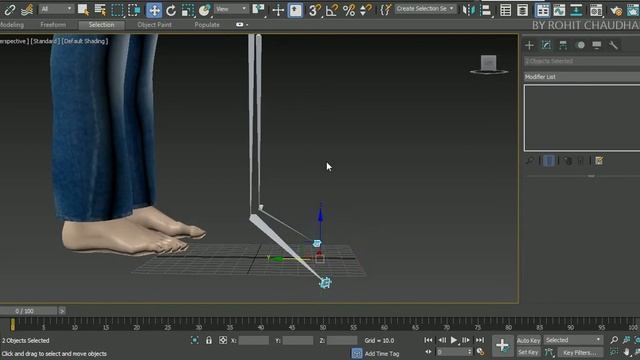Image resolution: width=640 pixels, height=360 pixels.
Task: Open the Schematic View icon
Action: [576, 10]
